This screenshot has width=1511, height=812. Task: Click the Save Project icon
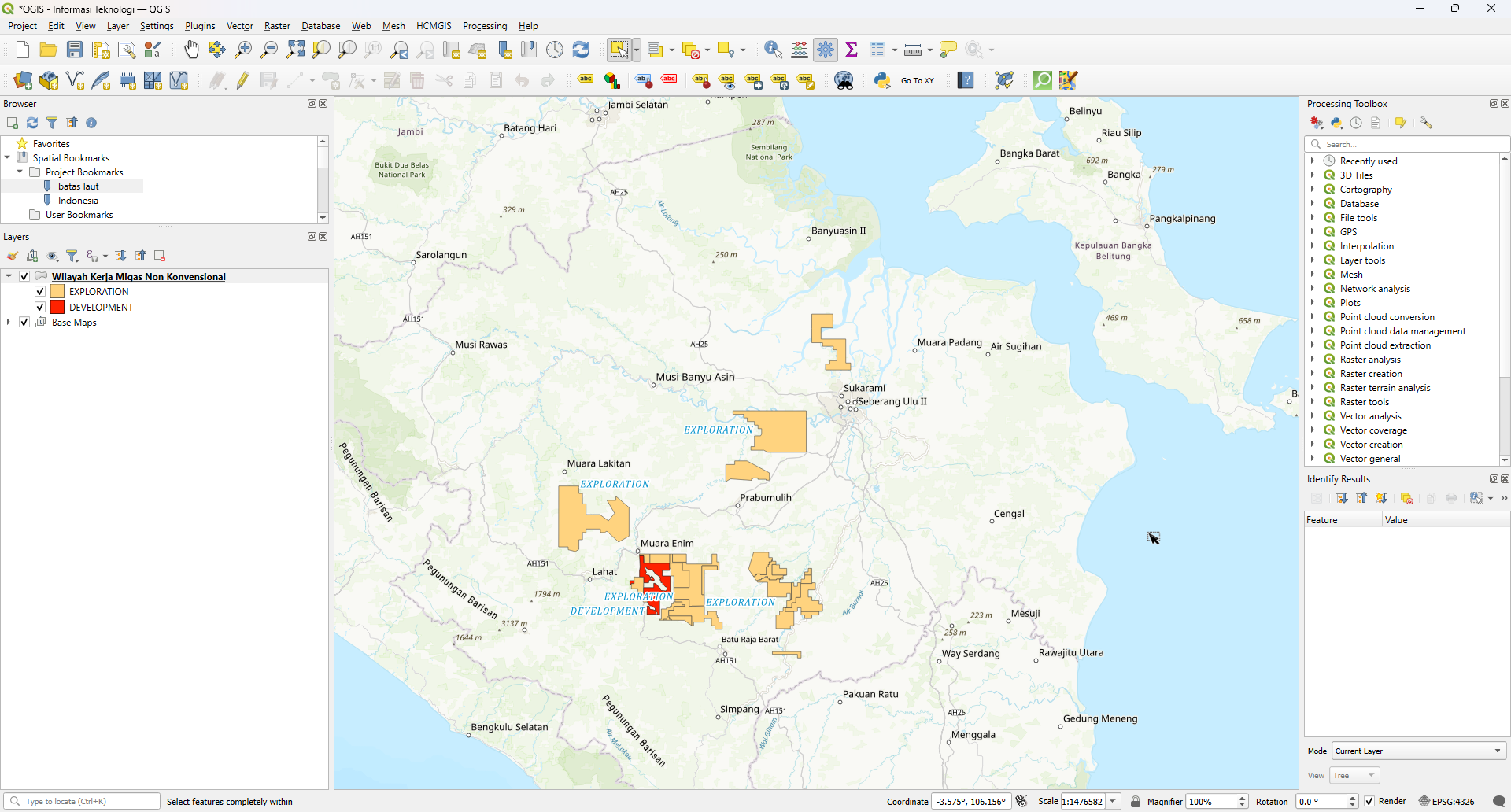pos(75,50)
